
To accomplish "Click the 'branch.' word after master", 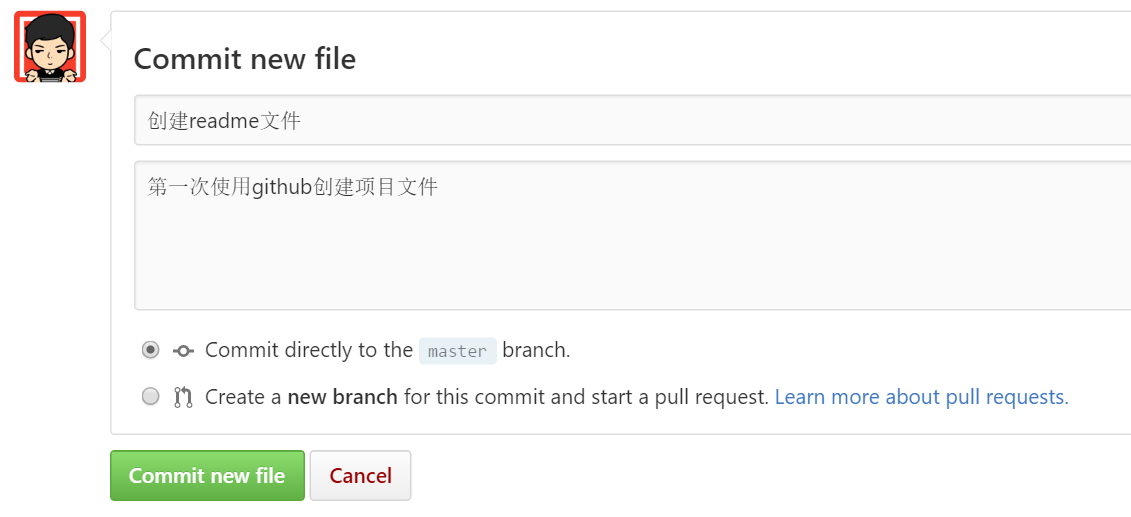I will click(536, 350).
